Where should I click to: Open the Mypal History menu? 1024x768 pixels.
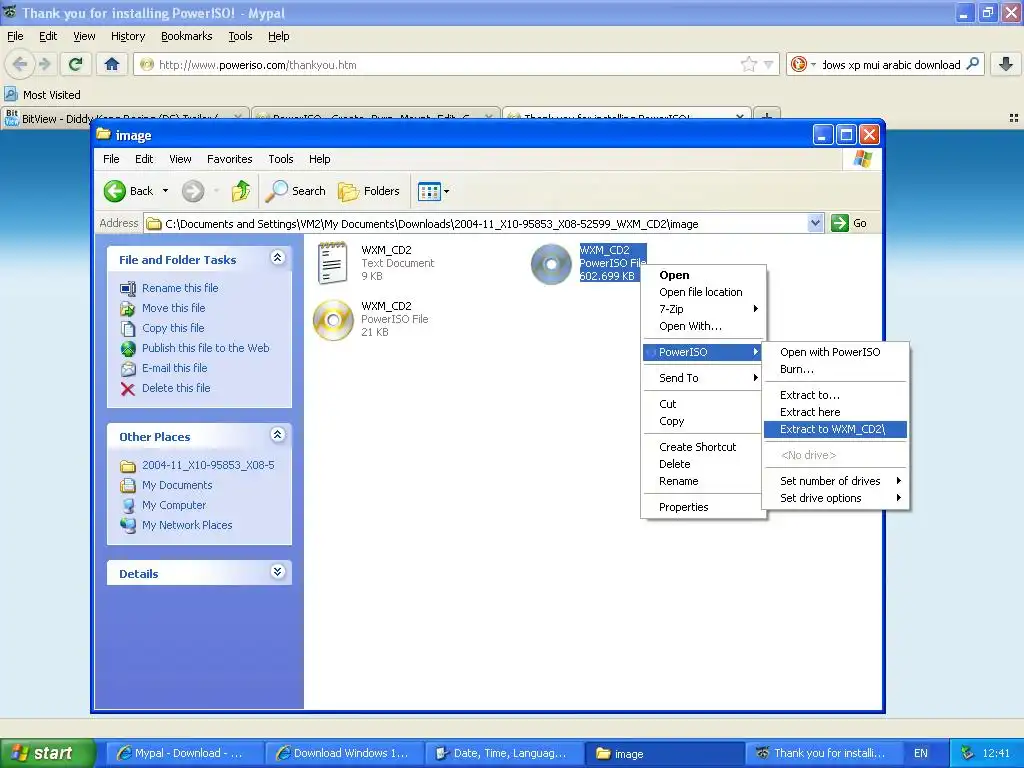pos(127,36)
